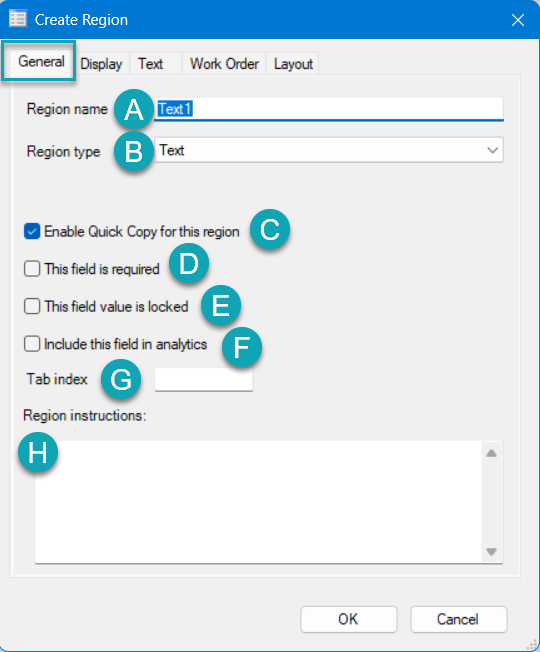Open the Region type dropdown

(x=329, y=150)
